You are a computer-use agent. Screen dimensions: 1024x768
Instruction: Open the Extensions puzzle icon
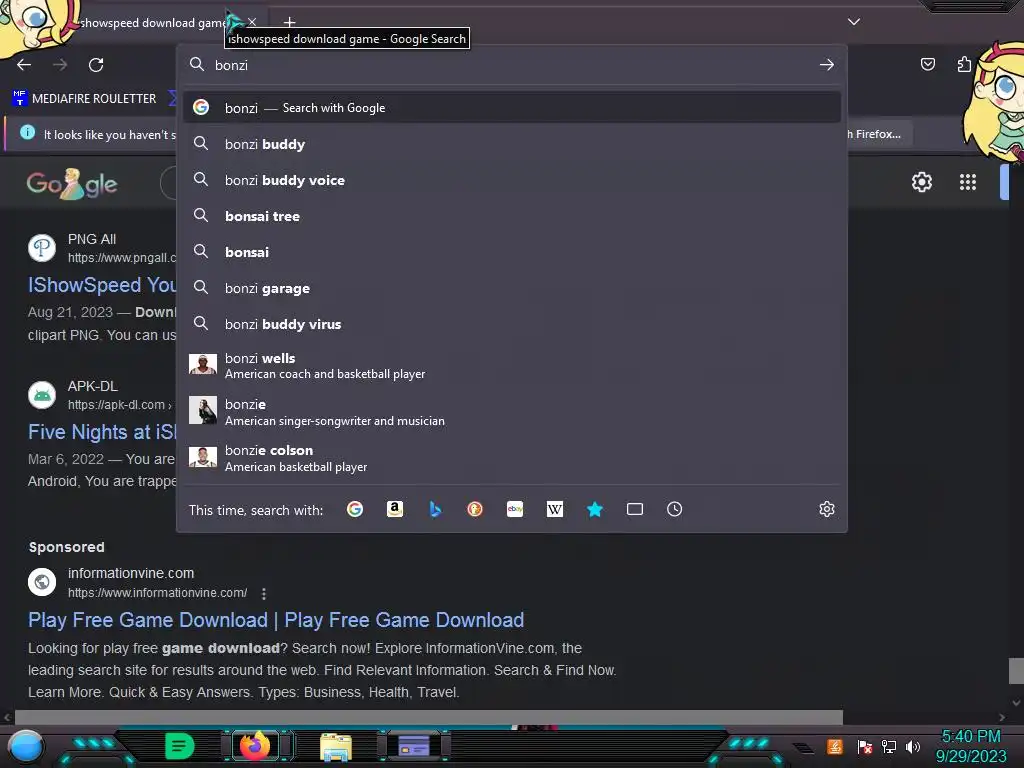click(x=964, y=64)
